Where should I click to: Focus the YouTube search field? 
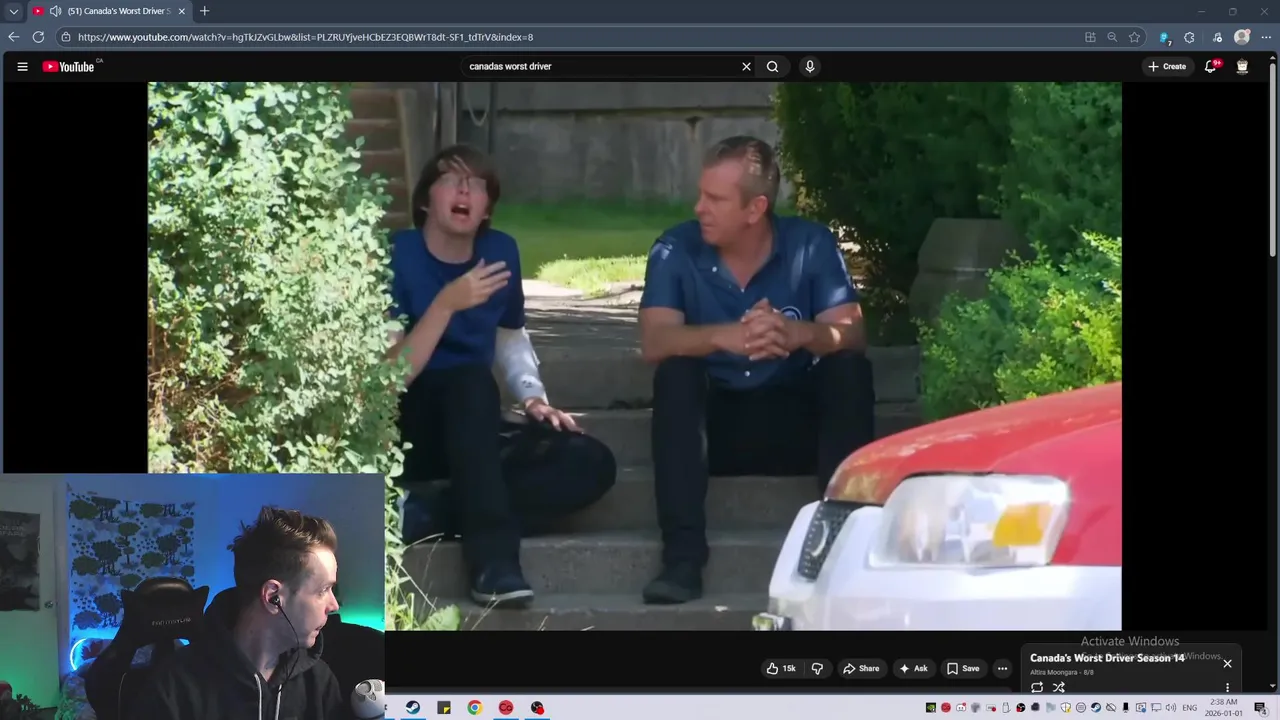click(600, 67)
